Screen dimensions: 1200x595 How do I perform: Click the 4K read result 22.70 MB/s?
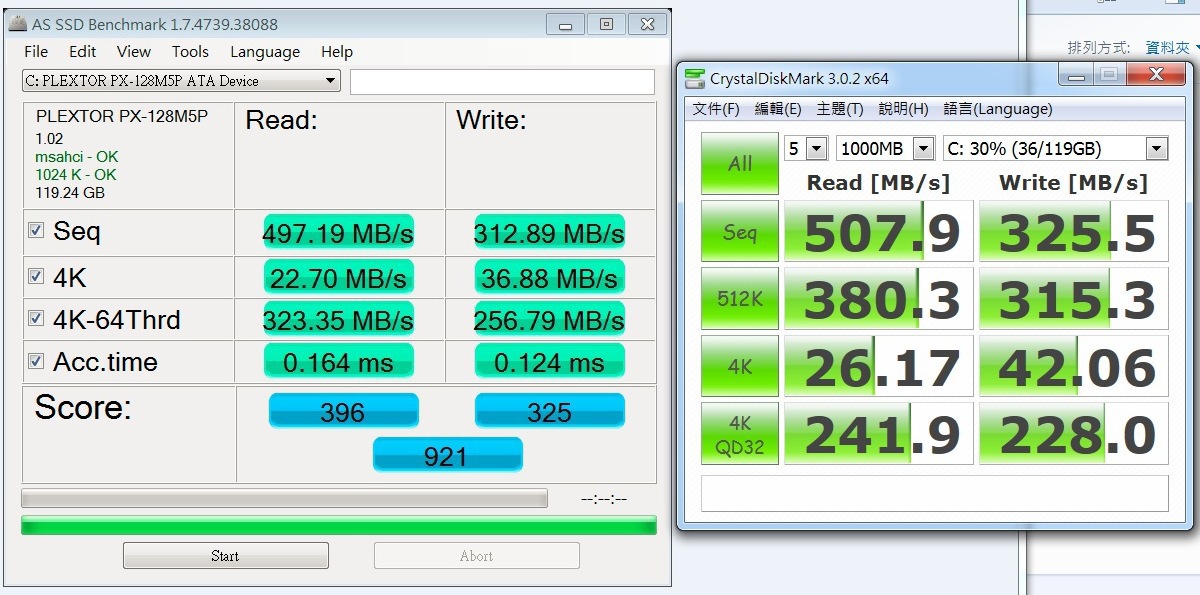tap(339, 277)
